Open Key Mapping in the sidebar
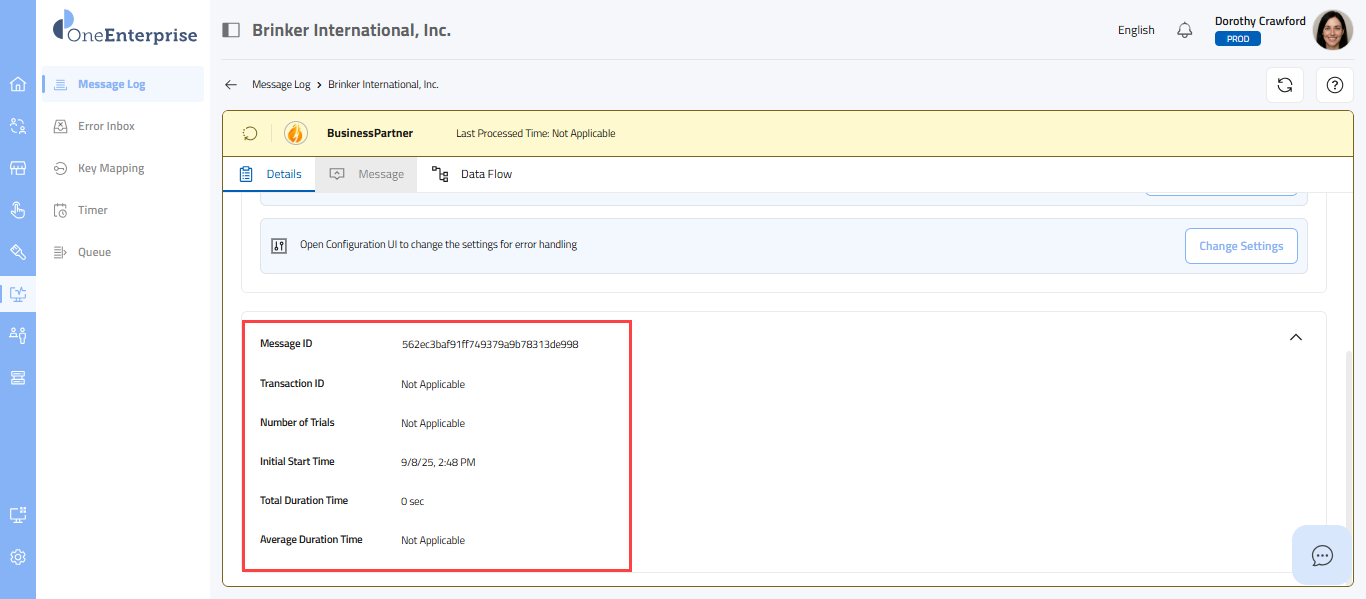 pyautogui.click(x=111, y=168)
